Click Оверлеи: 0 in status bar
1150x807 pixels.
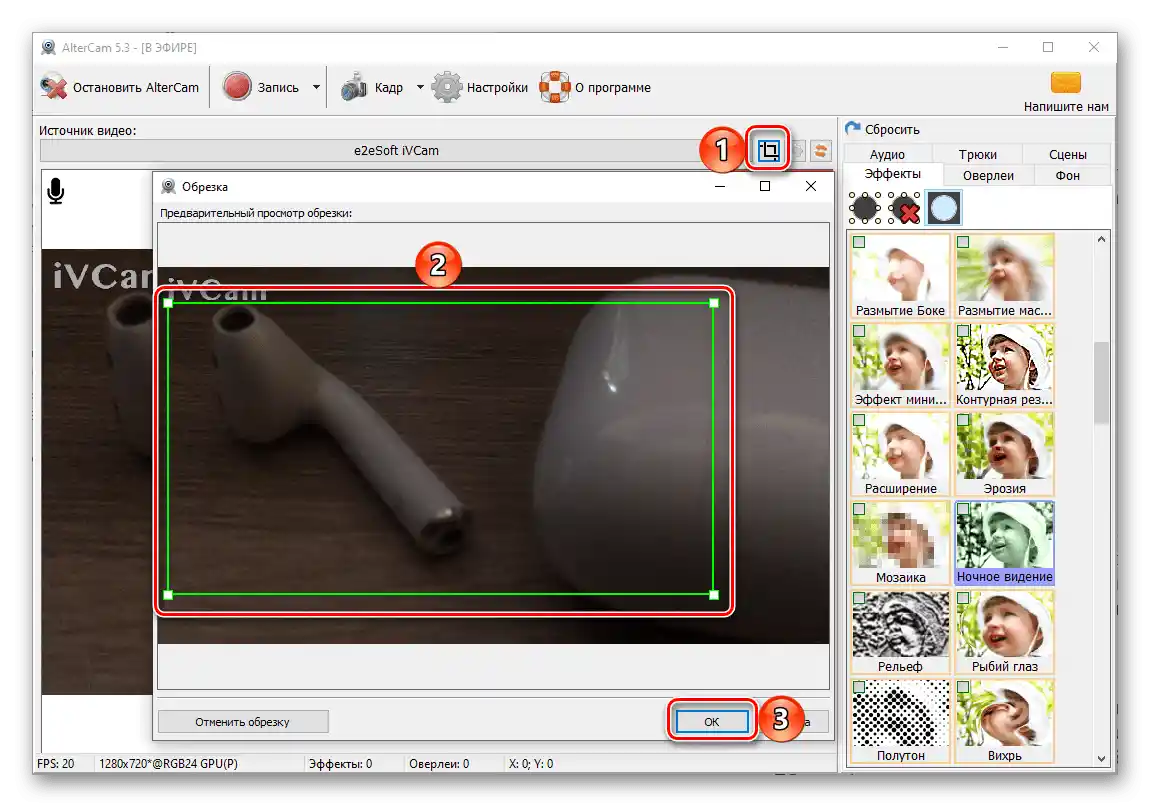439,764
